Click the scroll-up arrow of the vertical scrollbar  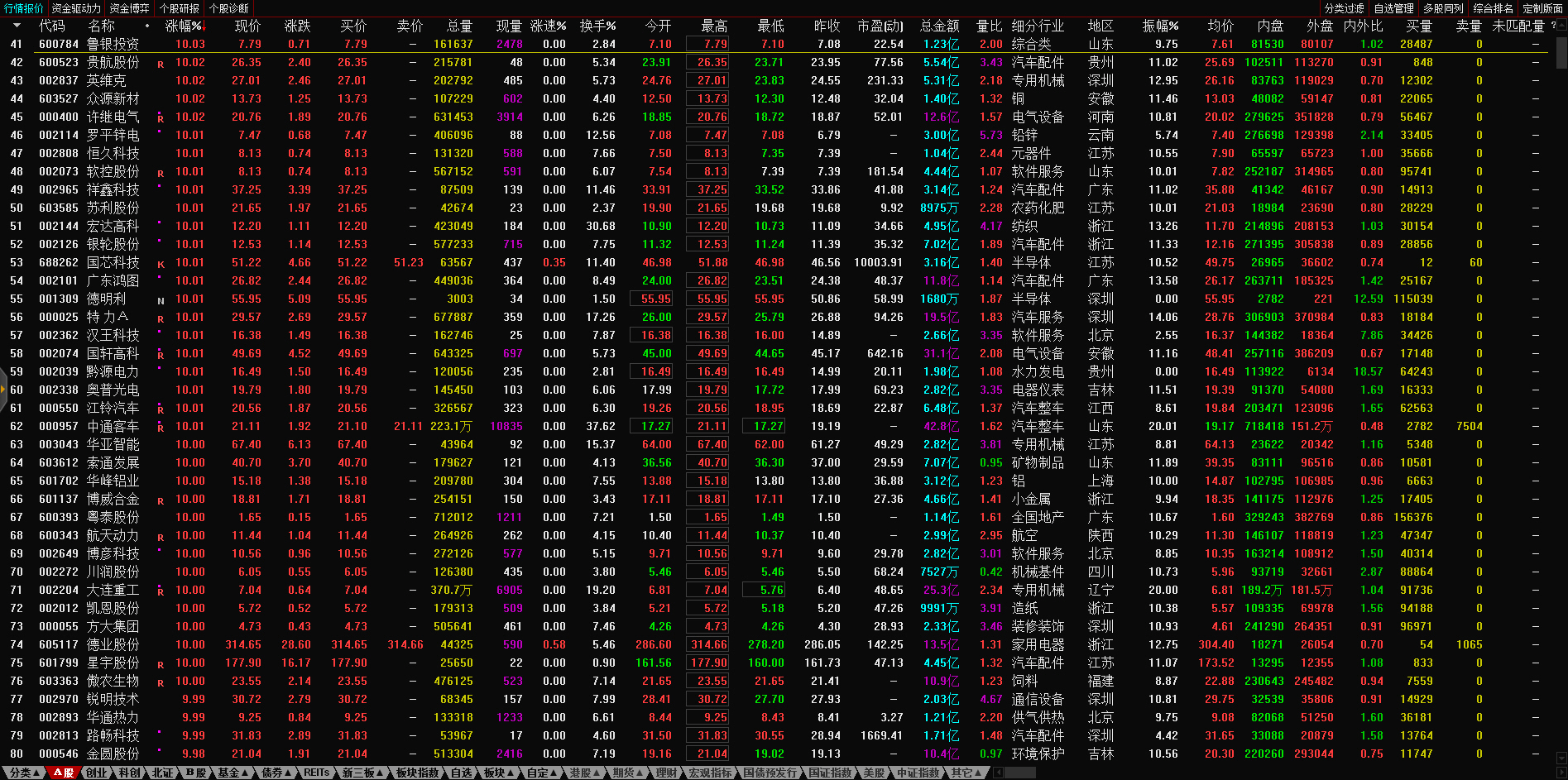coord(1561,25)
